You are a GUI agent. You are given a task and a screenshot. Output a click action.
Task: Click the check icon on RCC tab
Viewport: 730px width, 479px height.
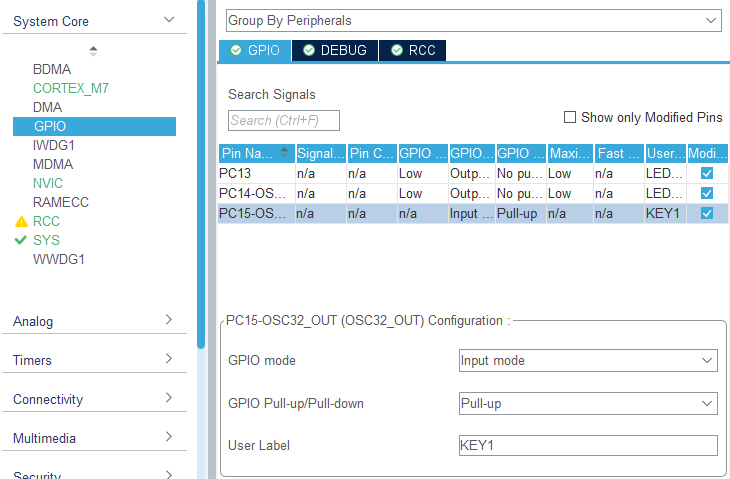pos(397,50)
